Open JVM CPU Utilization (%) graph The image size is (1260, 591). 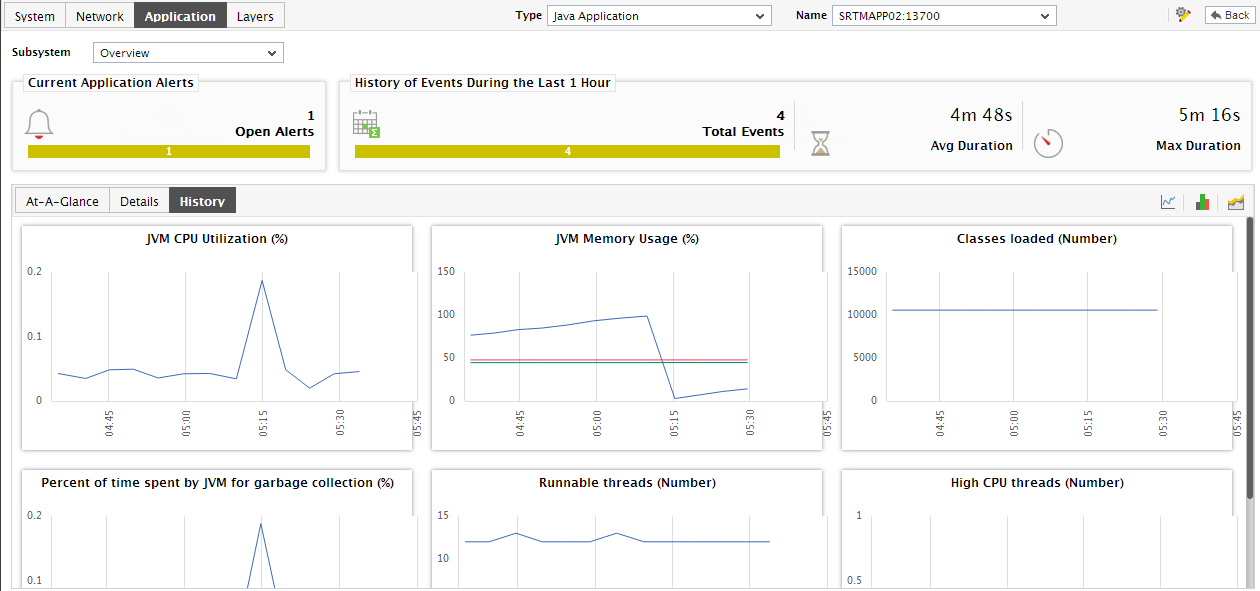pos(217,337)
